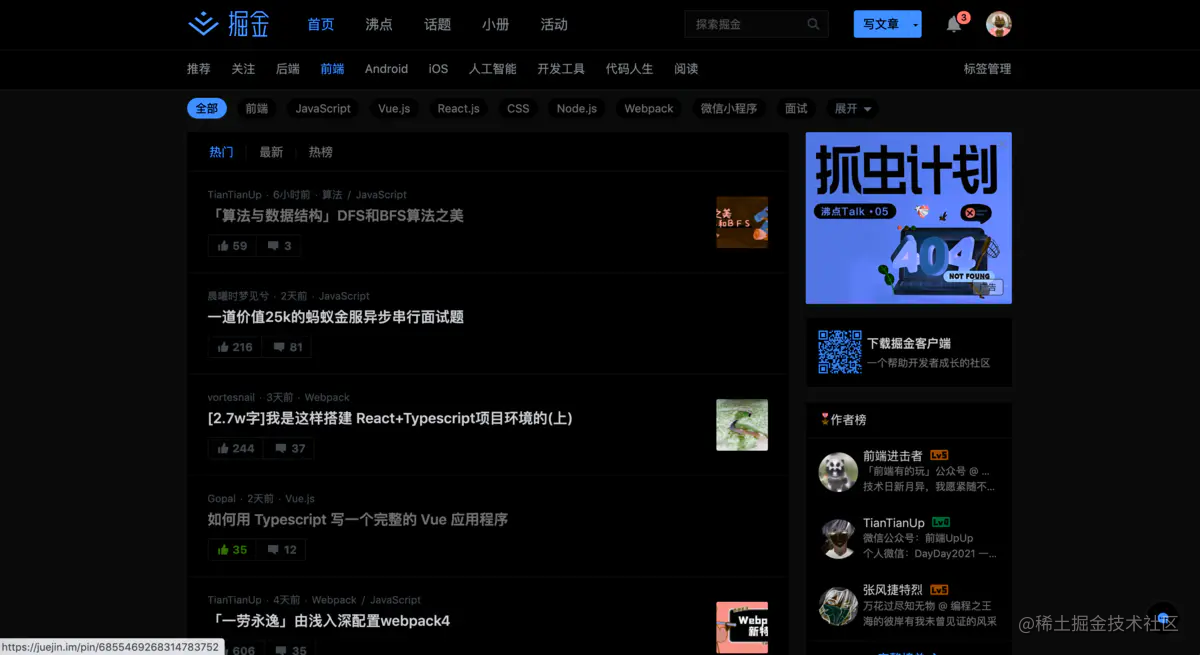Click the 写文章 button
This screenshot has width=1200, height=655.
point(881,24)
